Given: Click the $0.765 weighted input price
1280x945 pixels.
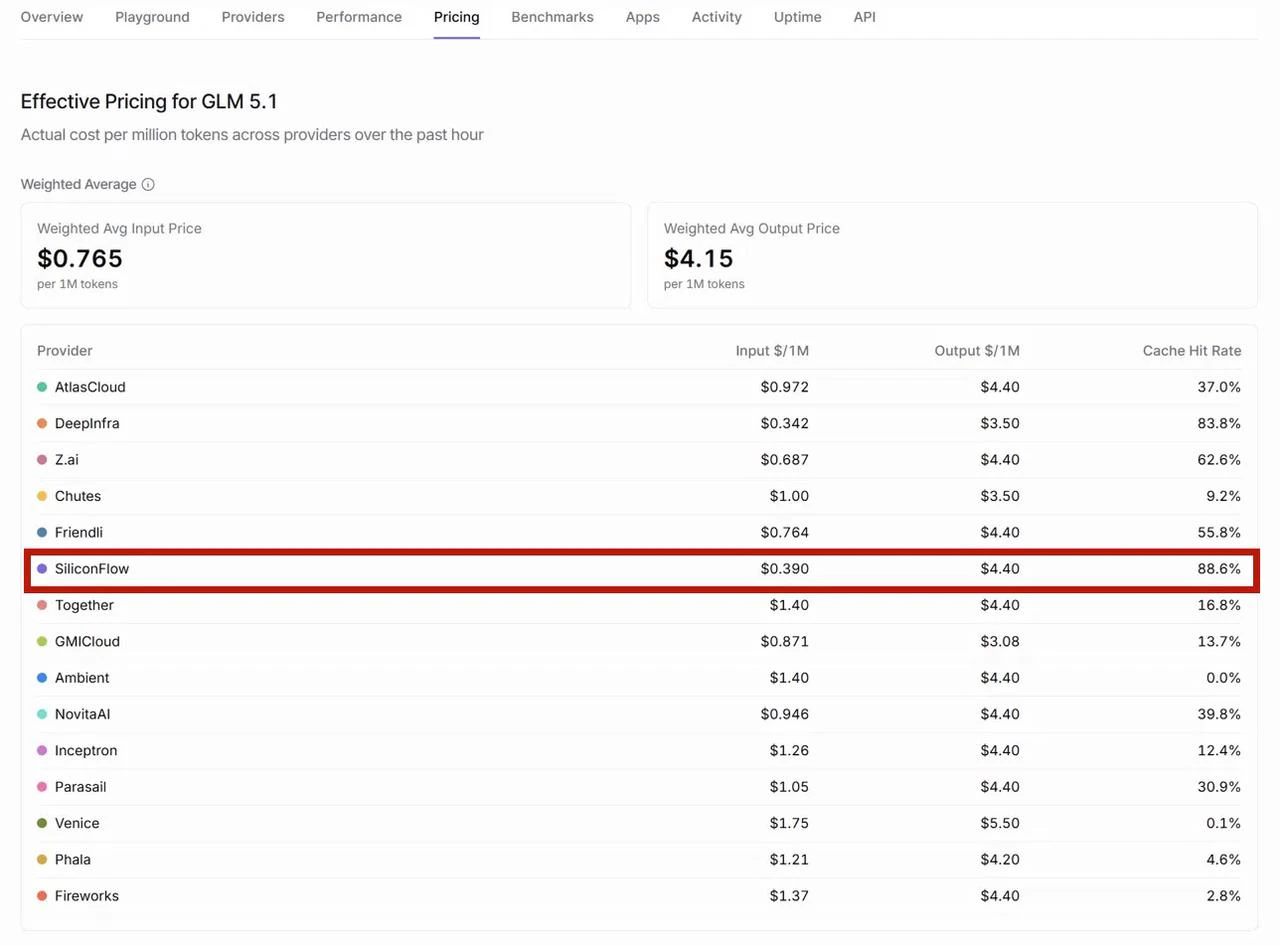Looking at the screenshot, I should click(80, 258).
